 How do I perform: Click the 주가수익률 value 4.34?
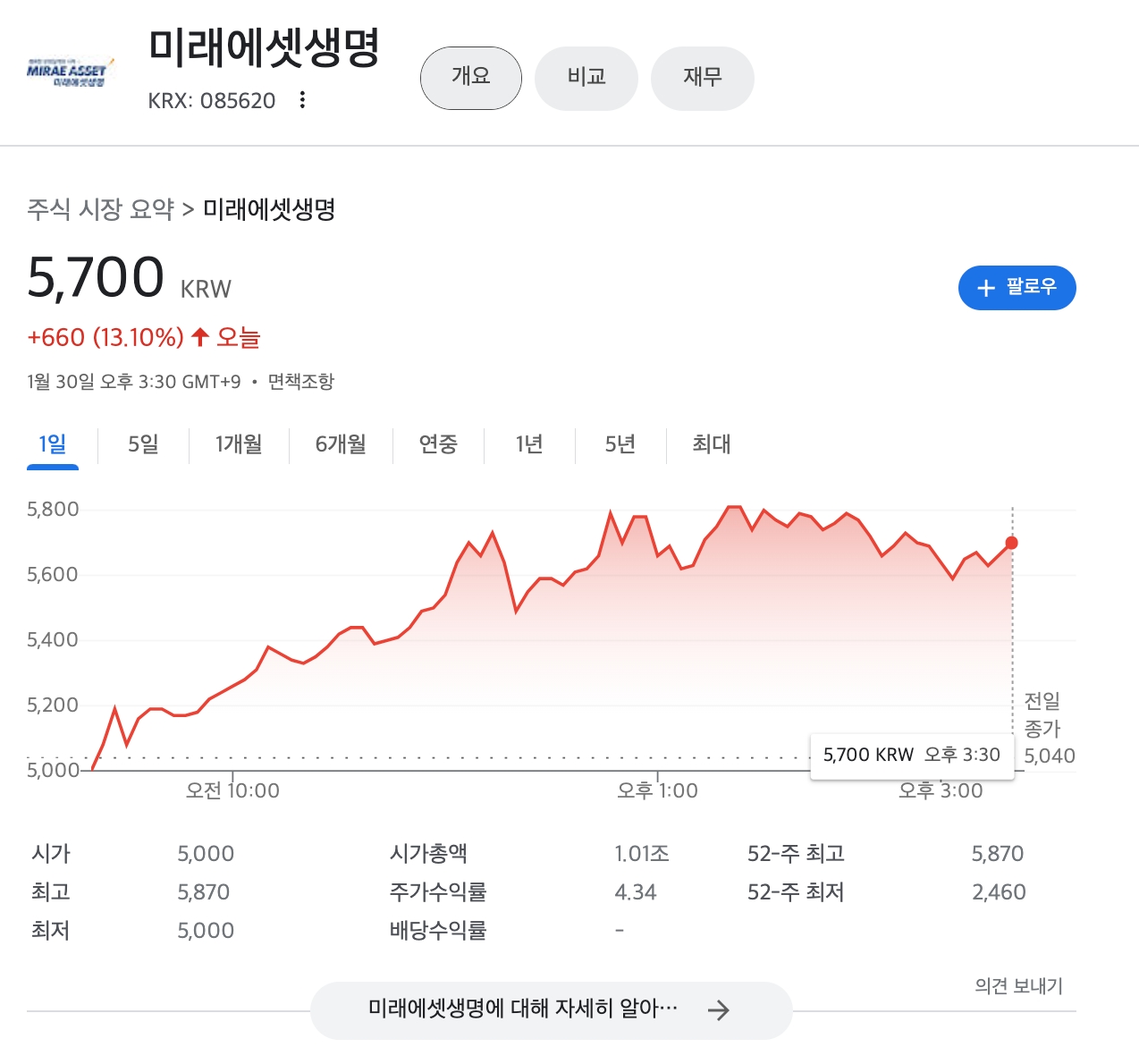tap(636, 892)
